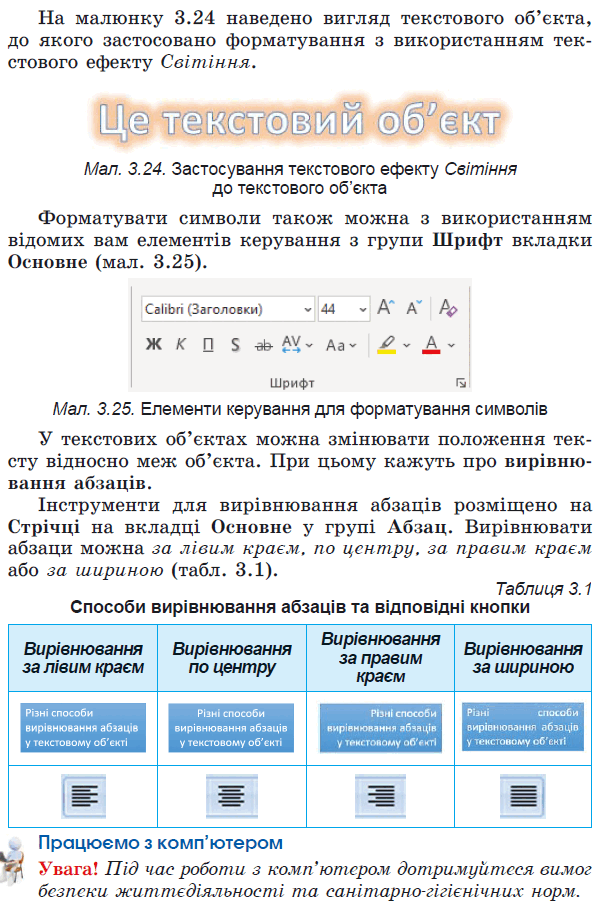
Task: Click the align right icon in table
Action: pyautogui.click(x=380, y=797)
